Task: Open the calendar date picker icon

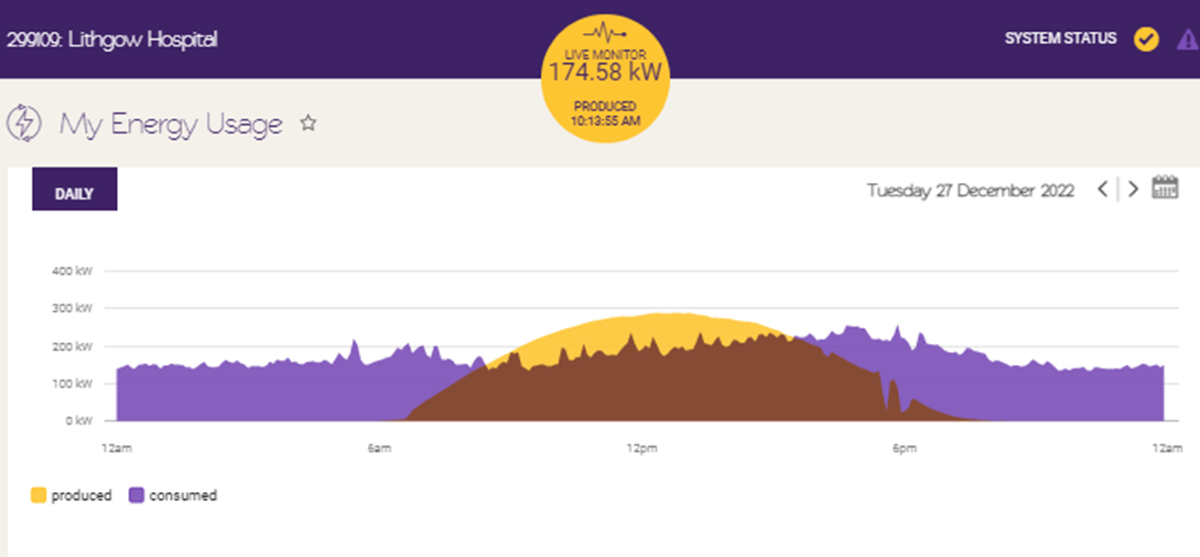Action: click(x=1165, y=188)
